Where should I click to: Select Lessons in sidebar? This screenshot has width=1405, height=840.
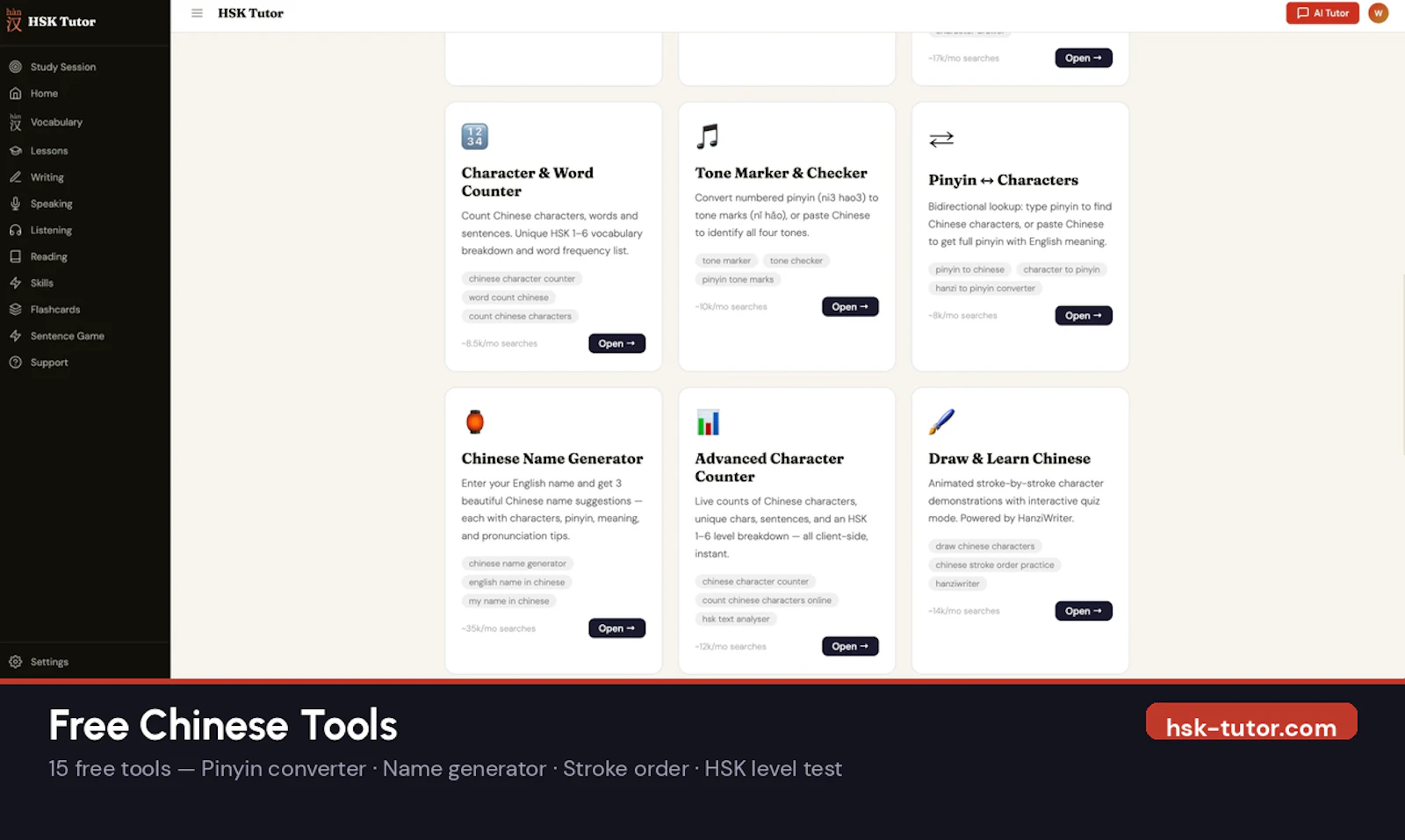pyautogui.click(x=49, y=151)
